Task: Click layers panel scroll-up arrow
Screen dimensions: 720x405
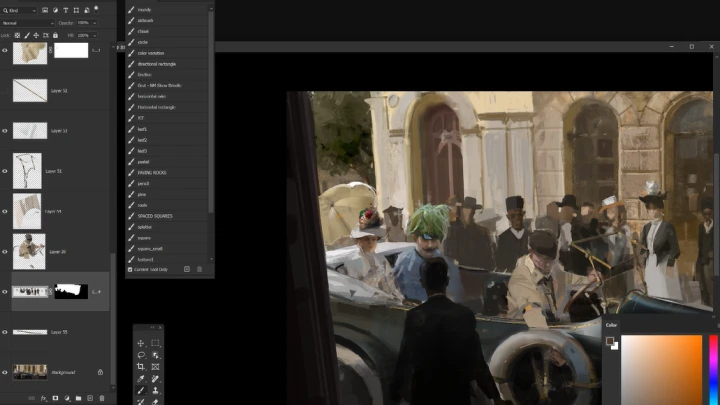Action: (x=113, y=47)
